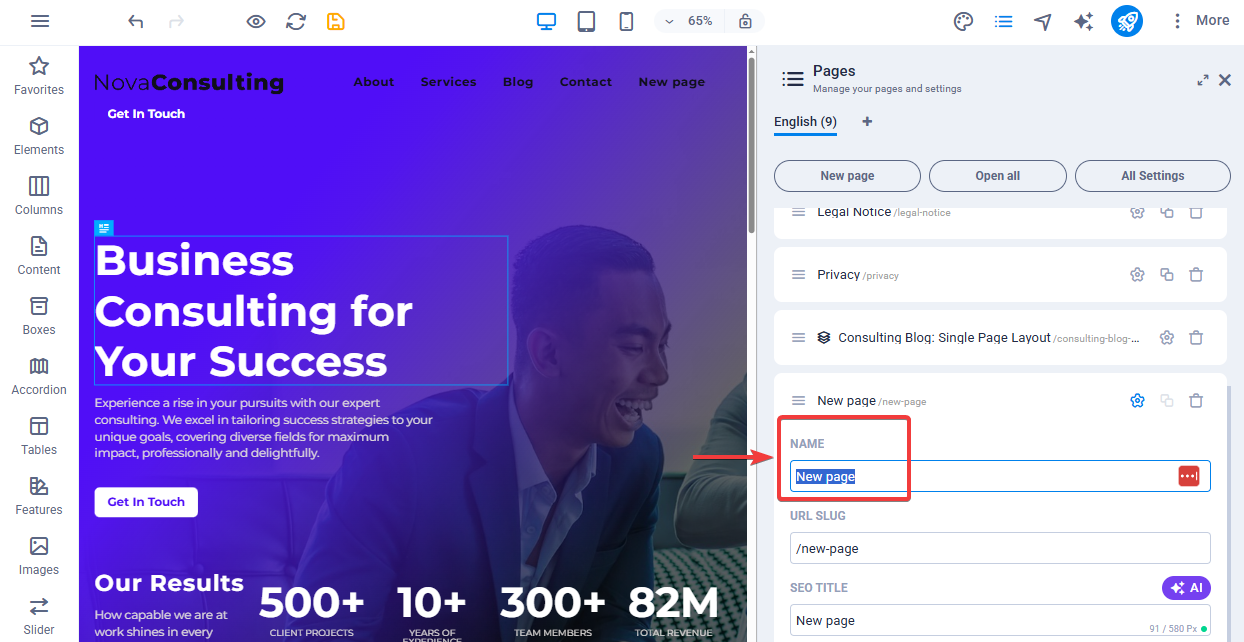Image resolution: width=1244 pixels, height=642 pixels.
Task: Switch to mobile preview mode
Action: (x=626, y=20)
